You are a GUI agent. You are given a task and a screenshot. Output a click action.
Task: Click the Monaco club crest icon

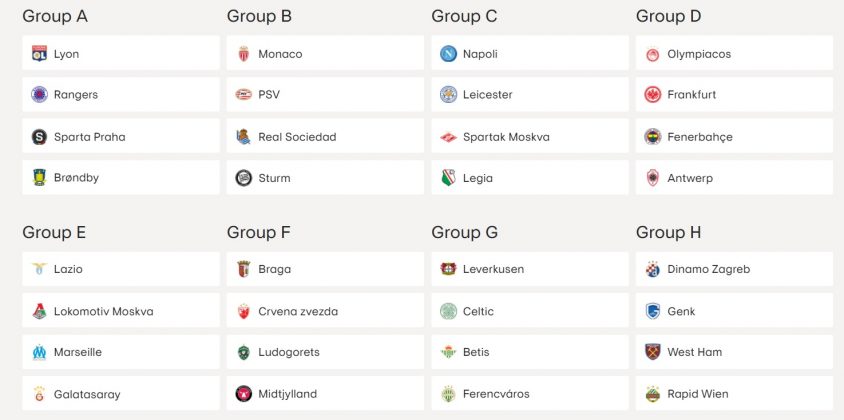point(244,53)
